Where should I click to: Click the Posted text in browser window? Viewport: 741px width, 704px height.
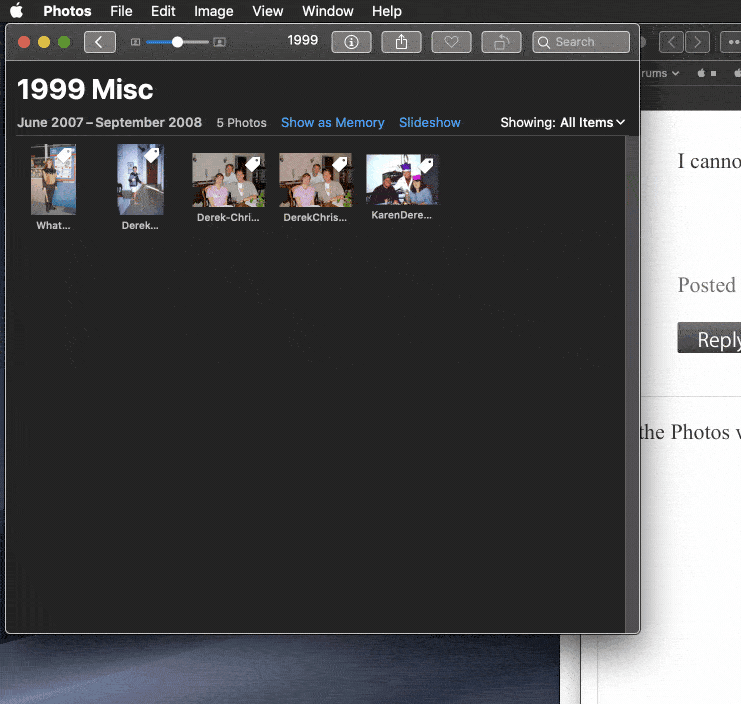pos(707,285)
